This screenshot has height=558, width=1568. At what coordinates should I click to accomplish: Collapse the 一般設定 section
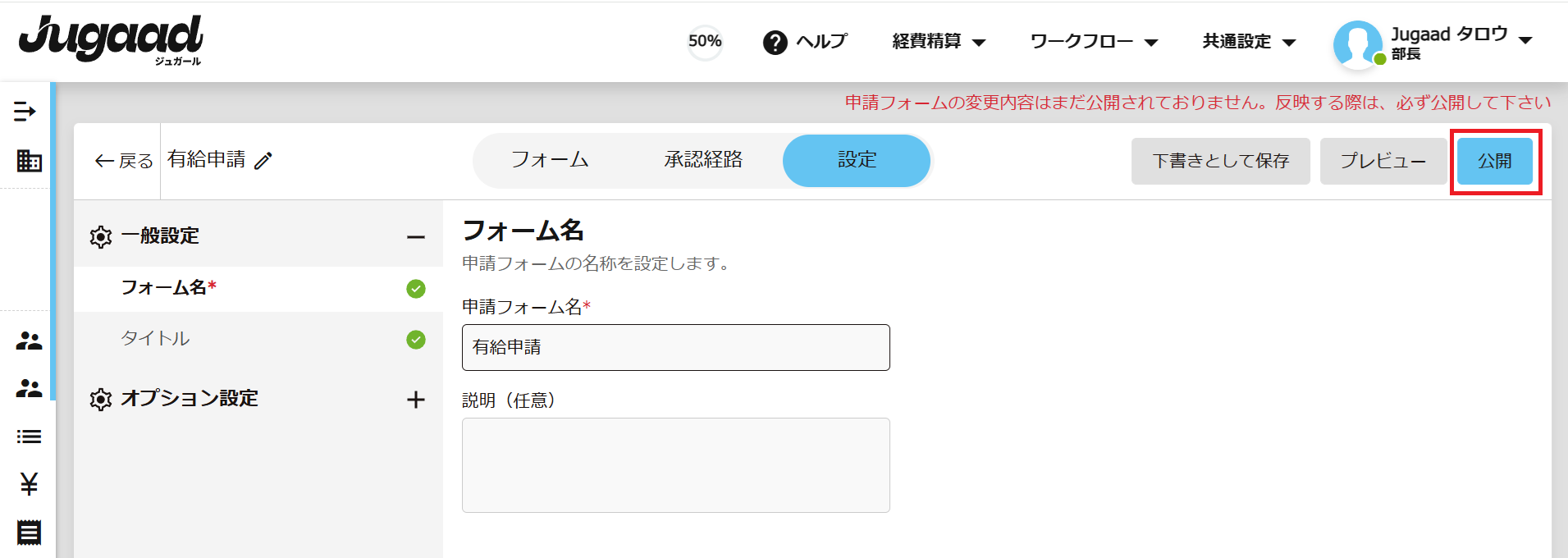[x=416, y=237]
